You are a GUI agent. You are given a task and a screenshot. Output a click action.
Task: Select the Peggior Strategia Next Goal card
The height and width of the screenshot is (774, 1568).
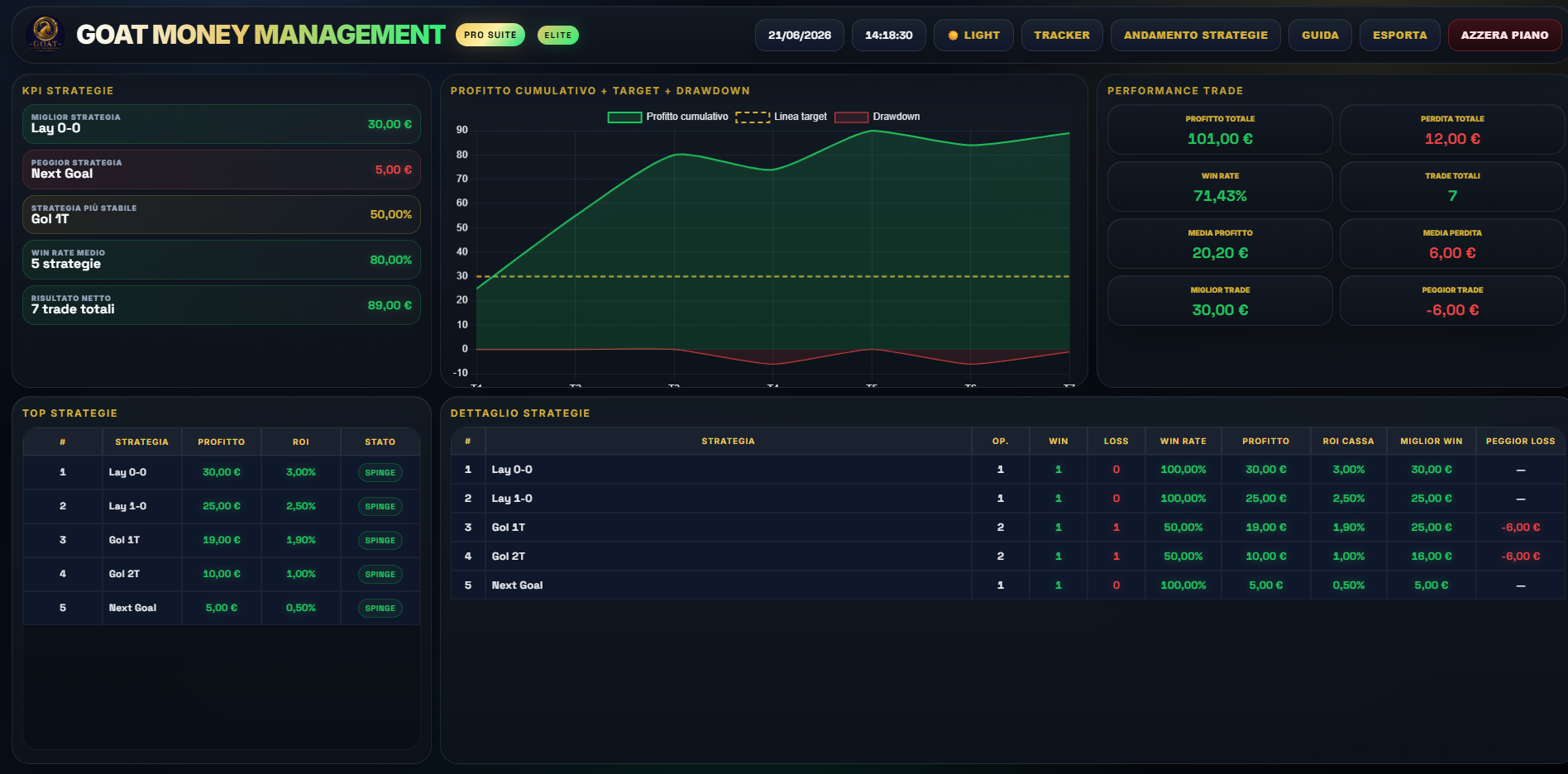point(222,170)
